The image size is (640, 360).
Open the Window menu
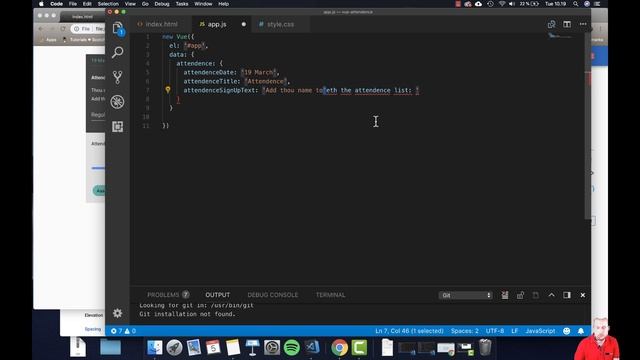point(203,4)
